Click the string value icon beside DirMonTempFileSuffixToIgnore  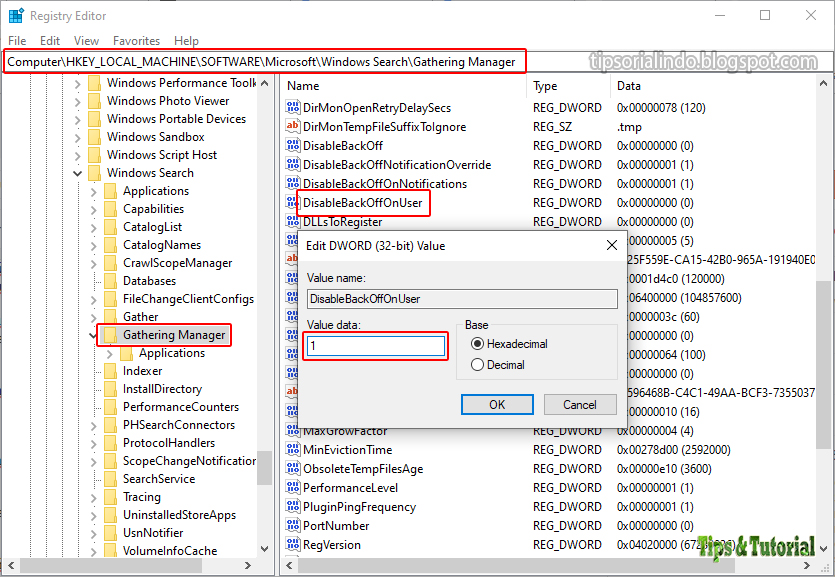[294, 126]
